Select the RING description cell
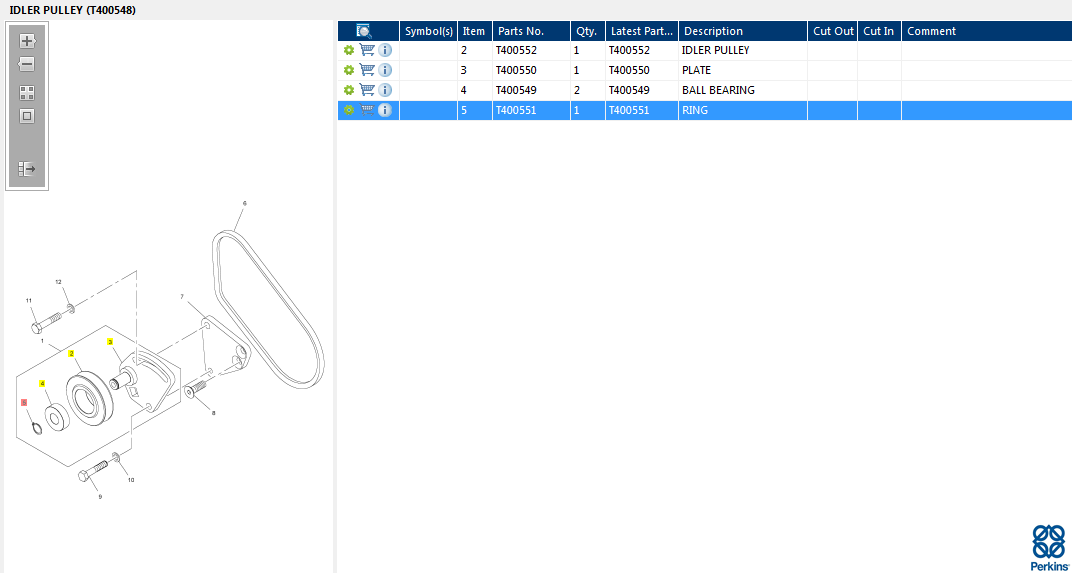Viewport: 1072px width, 573px height. point(743,110)
